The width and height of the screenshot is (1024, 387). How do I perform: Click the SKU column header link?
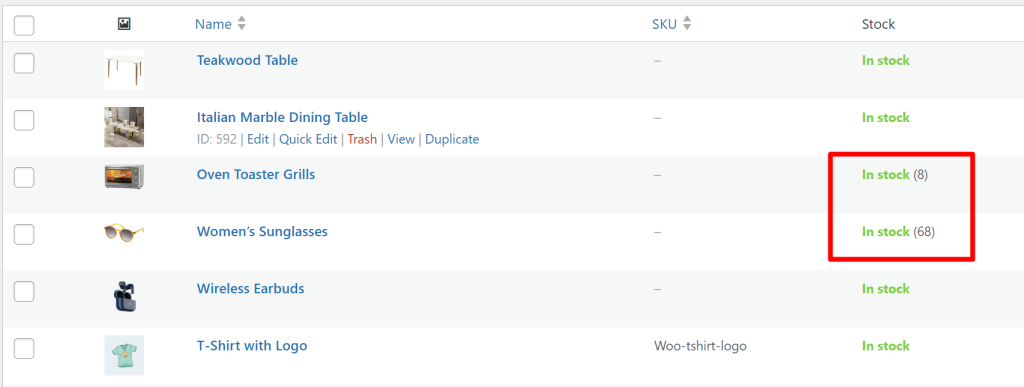[x=665, y=24]
